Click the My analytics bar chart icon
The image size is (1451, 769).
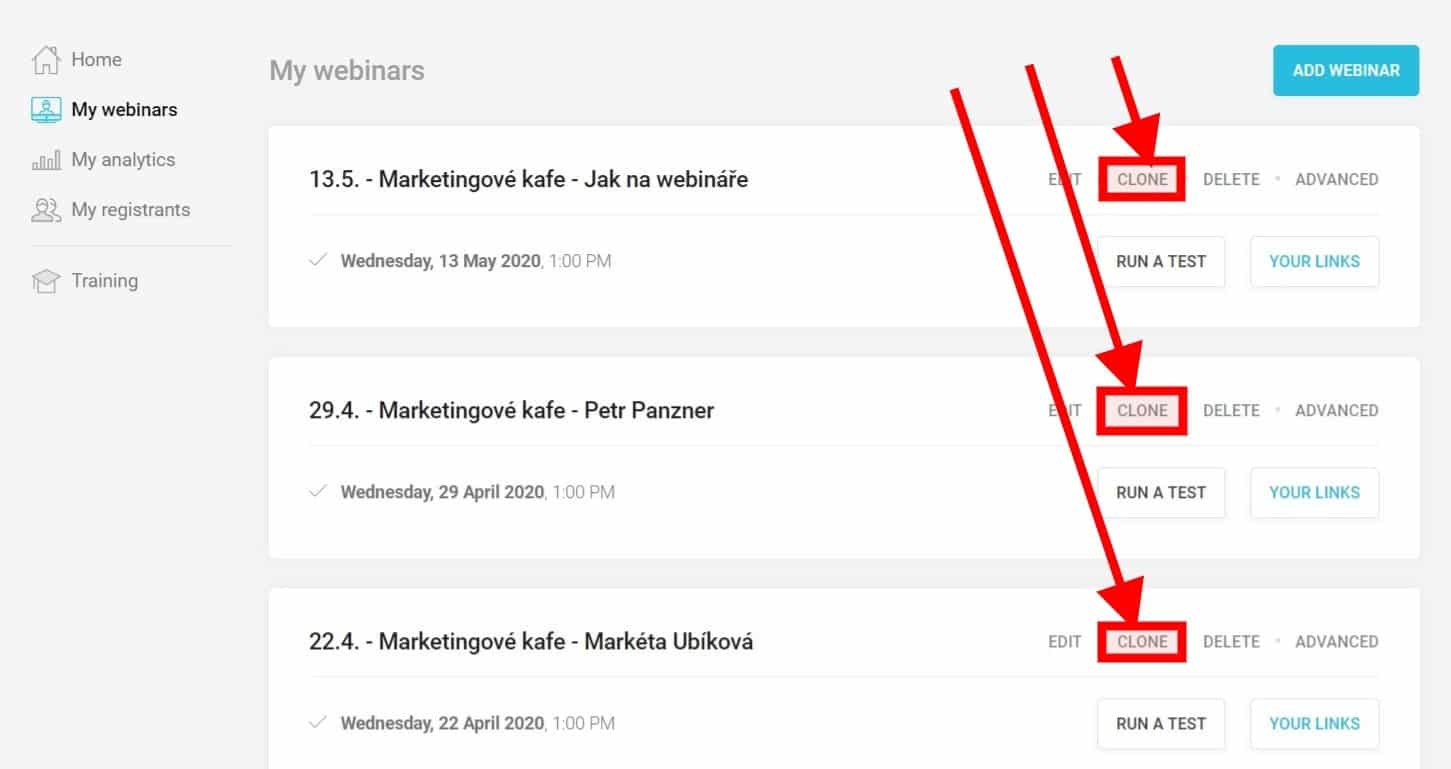[46, 160]
